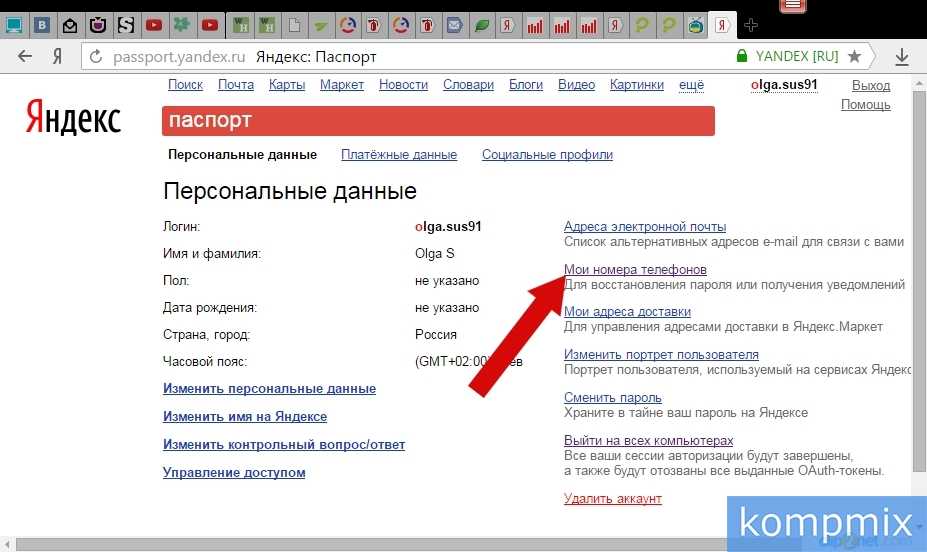
Task: Select the active Yandex Passport tab
Action: (x=722, y=25)
